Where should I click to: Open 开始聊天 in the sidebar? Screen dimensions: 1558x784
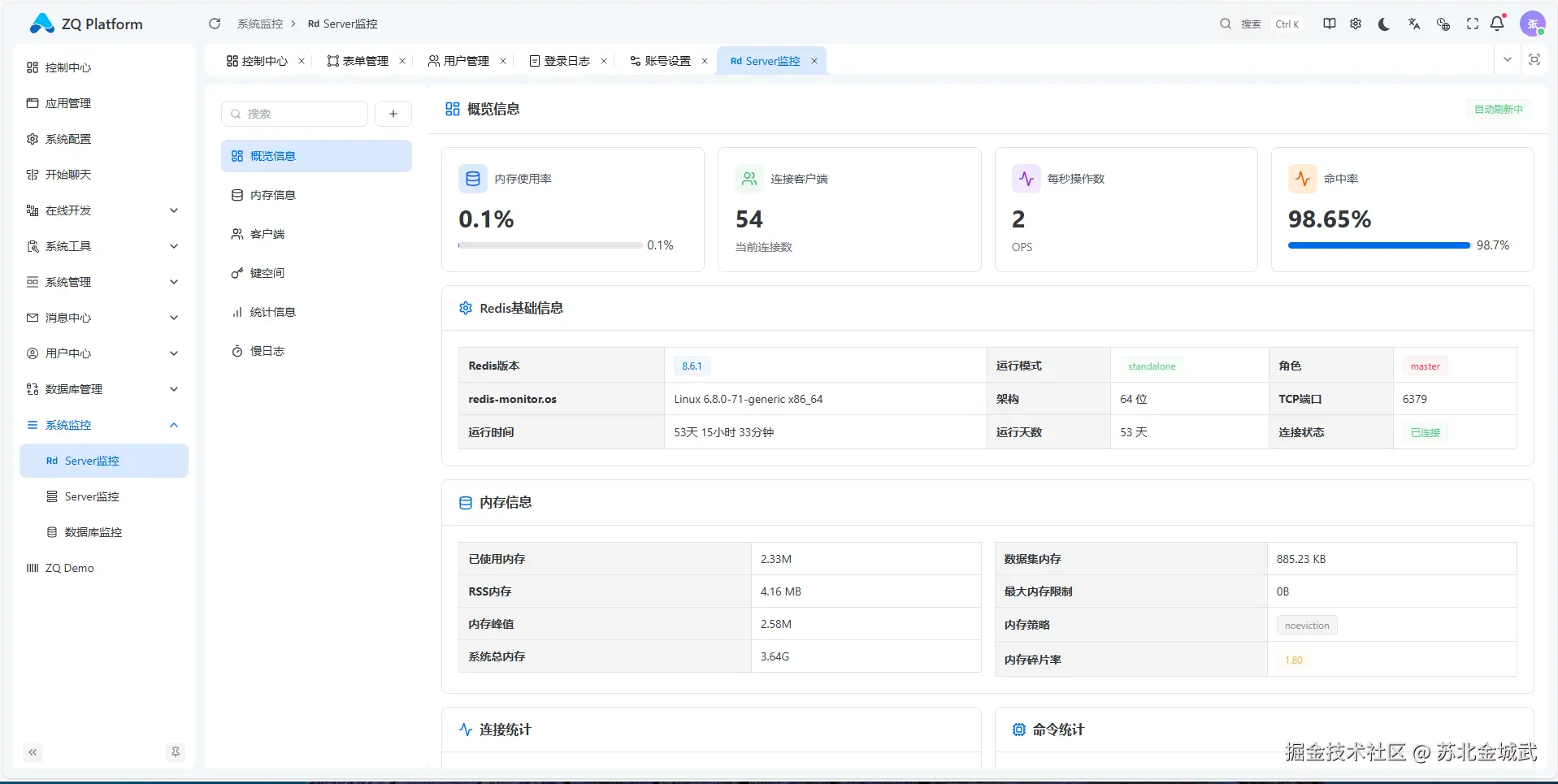(x=104, y=175)
